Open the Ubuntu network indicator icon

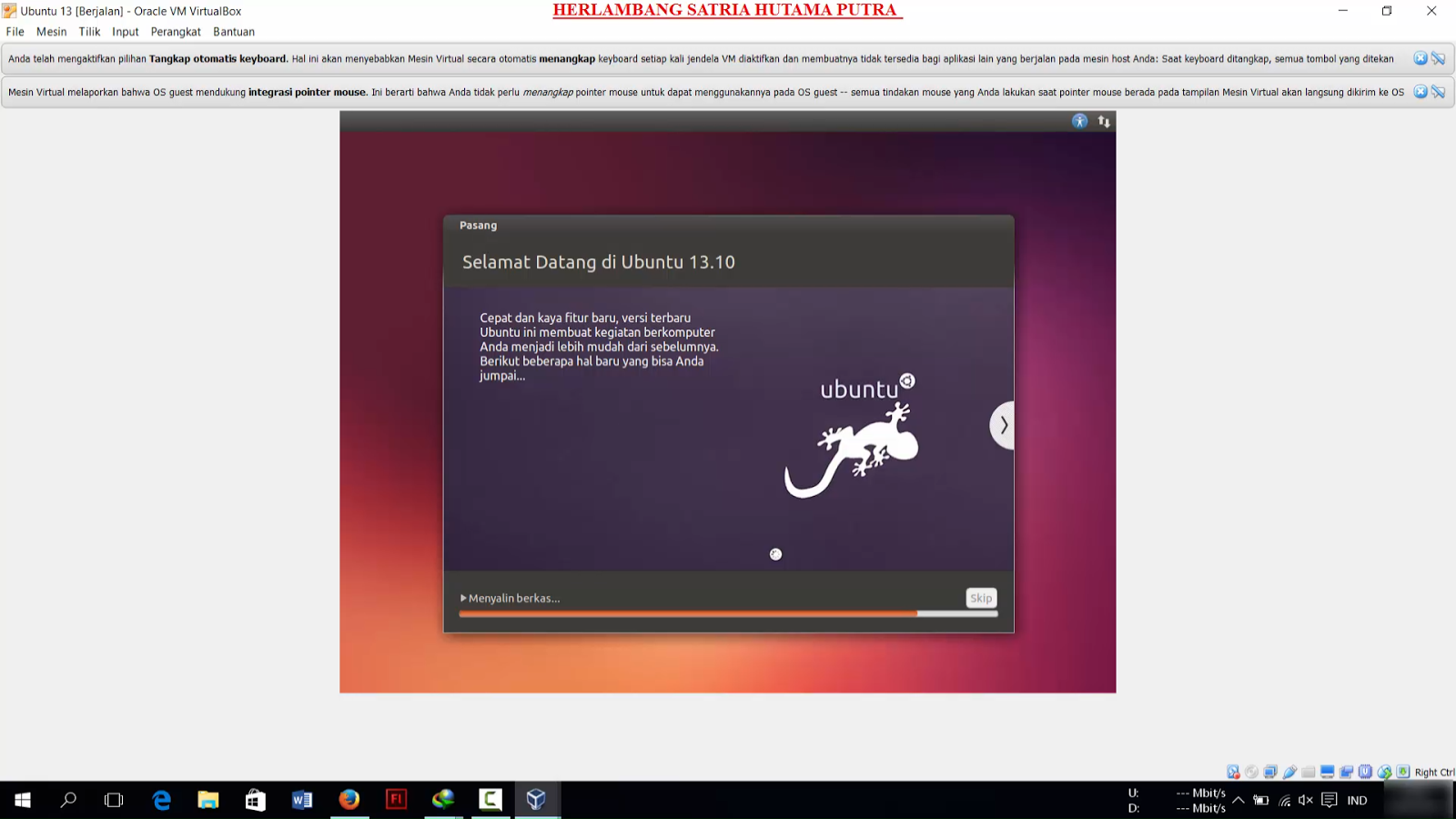point(1104,121)
